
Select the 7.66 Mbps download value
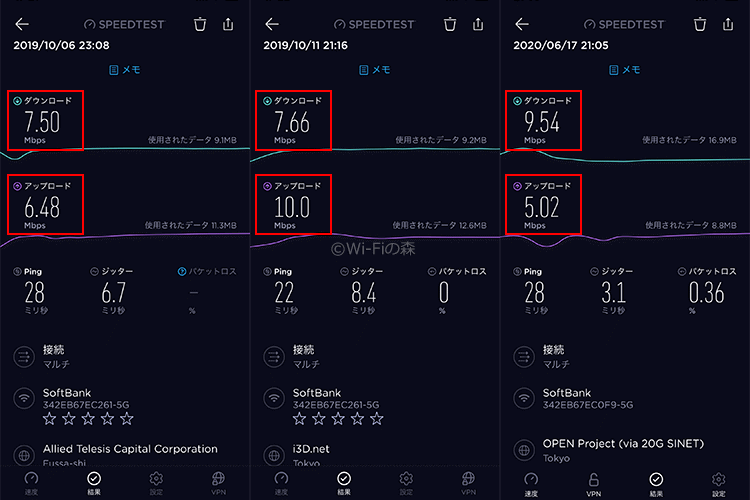point(293,120)
